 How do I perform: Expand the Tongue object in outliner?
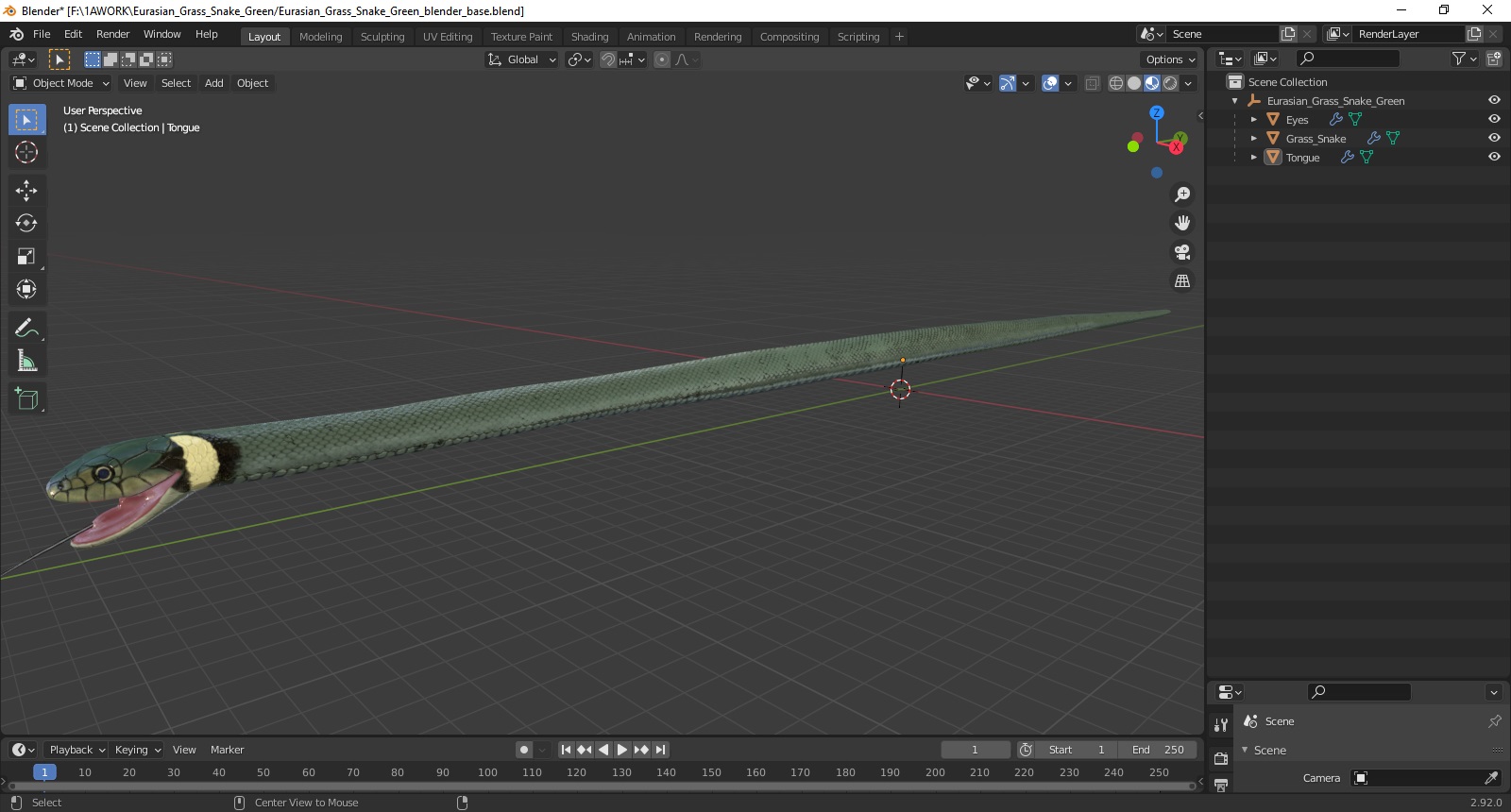1253,157
